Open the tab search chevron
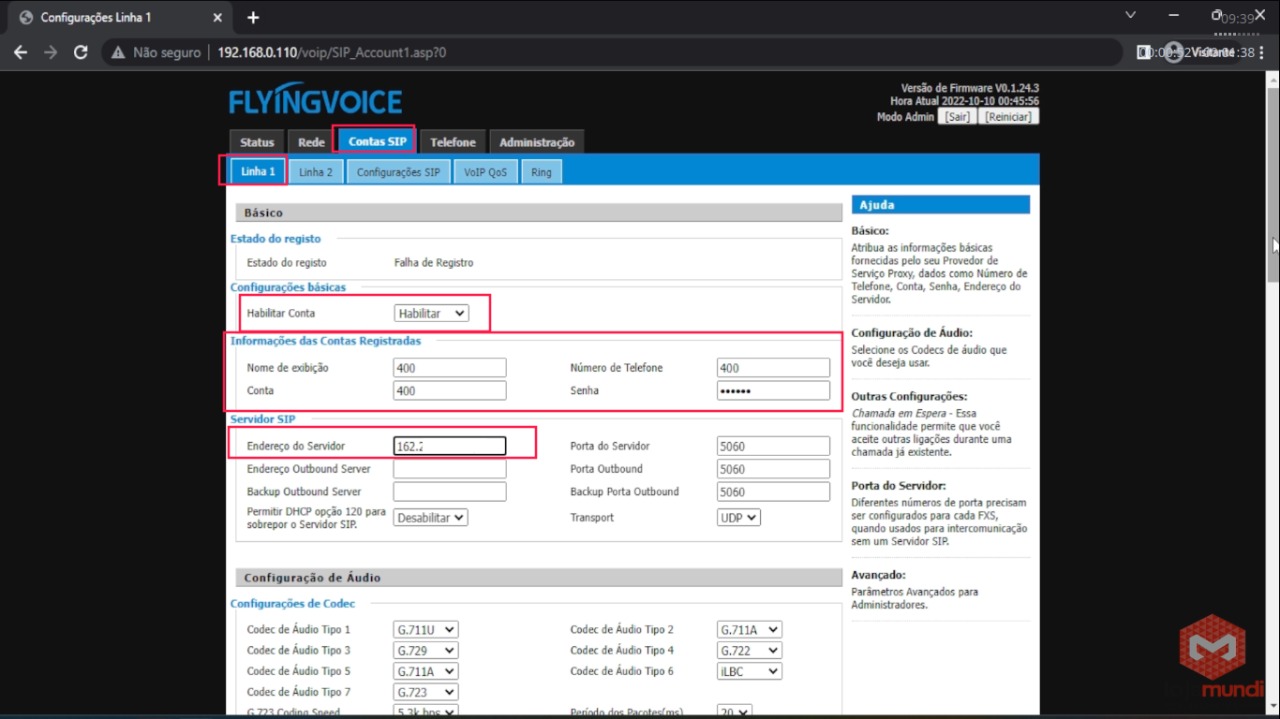1280x719 pixels. [x=1131, y=16]
